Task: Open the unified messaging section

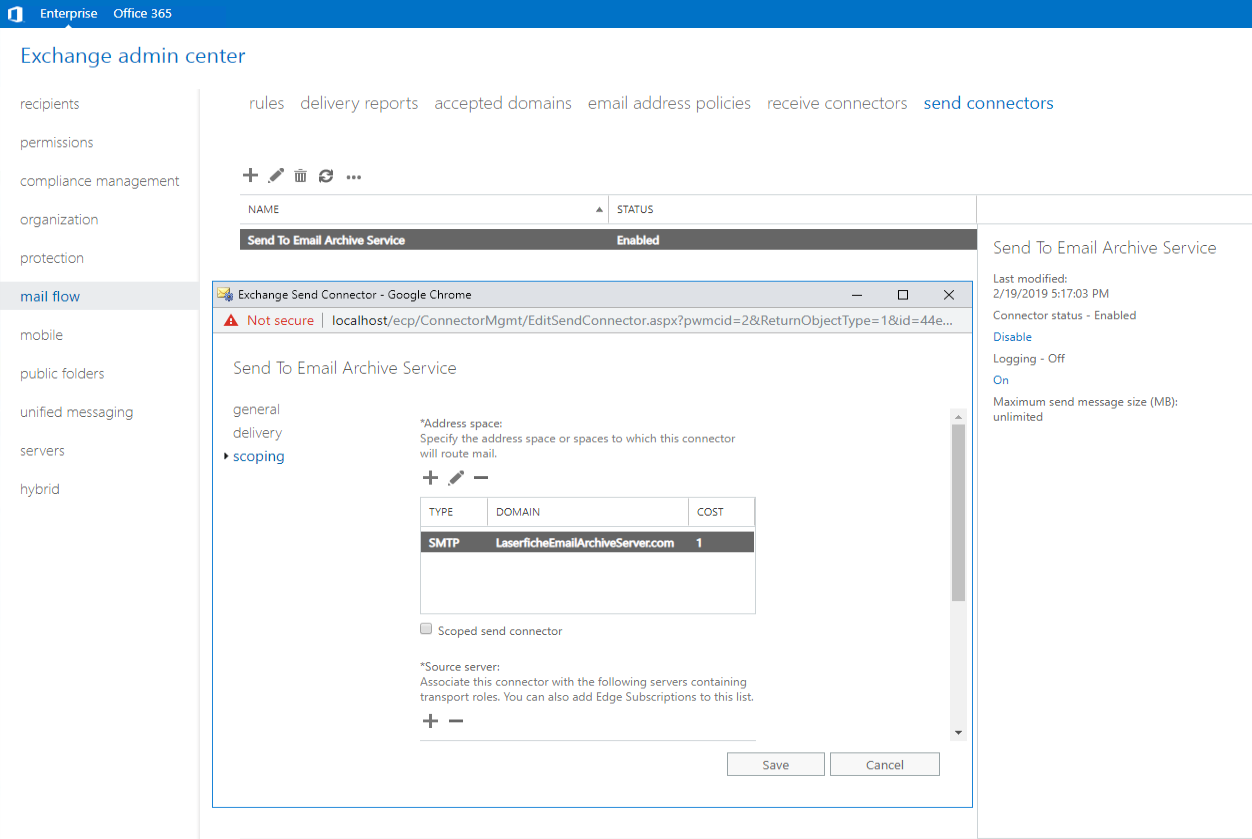Action: click(76, 412)
